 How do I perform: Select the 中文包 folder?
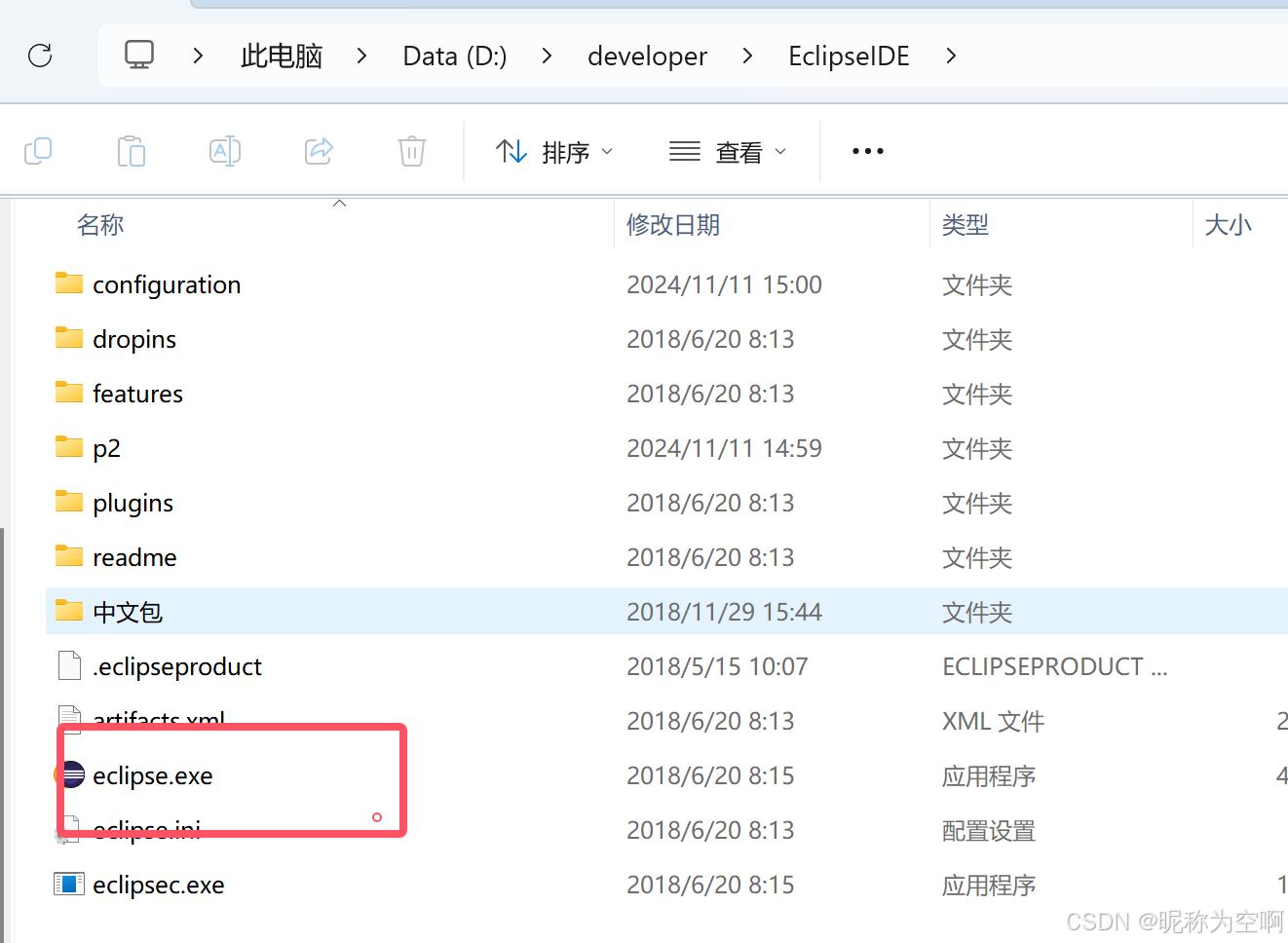(127, 611)
